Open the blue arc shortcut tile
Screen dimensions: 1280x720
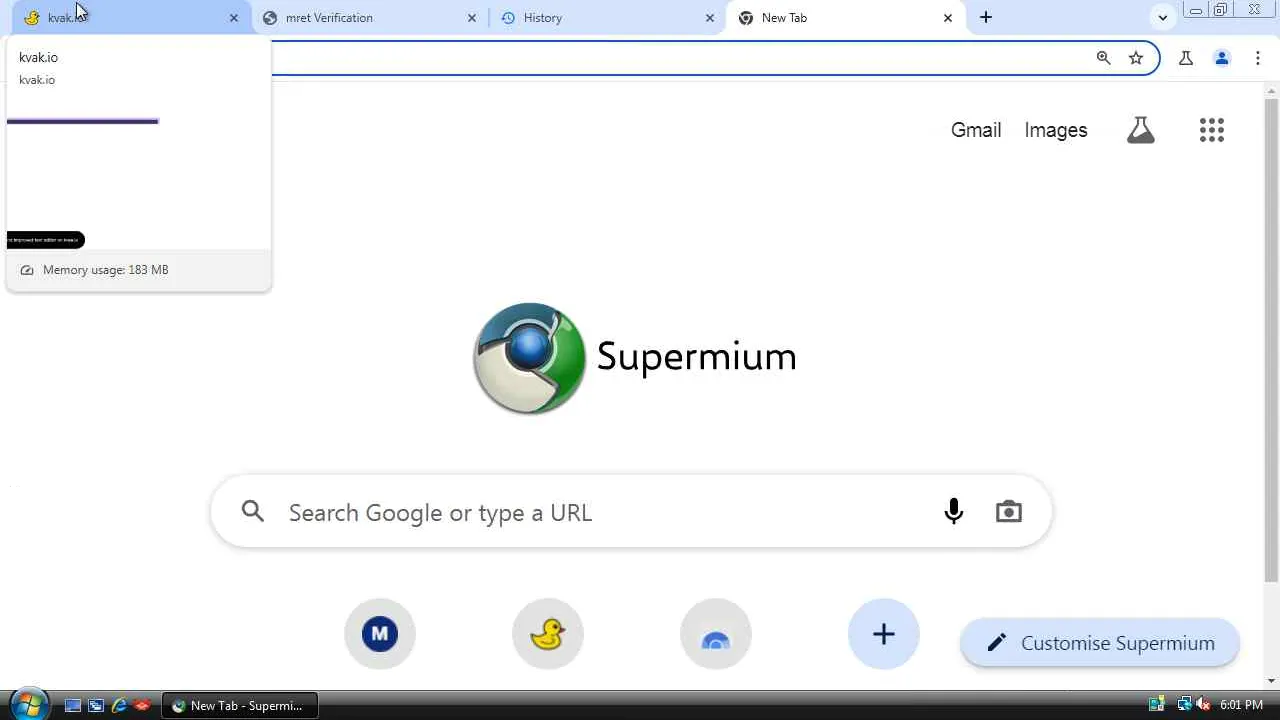716,634
